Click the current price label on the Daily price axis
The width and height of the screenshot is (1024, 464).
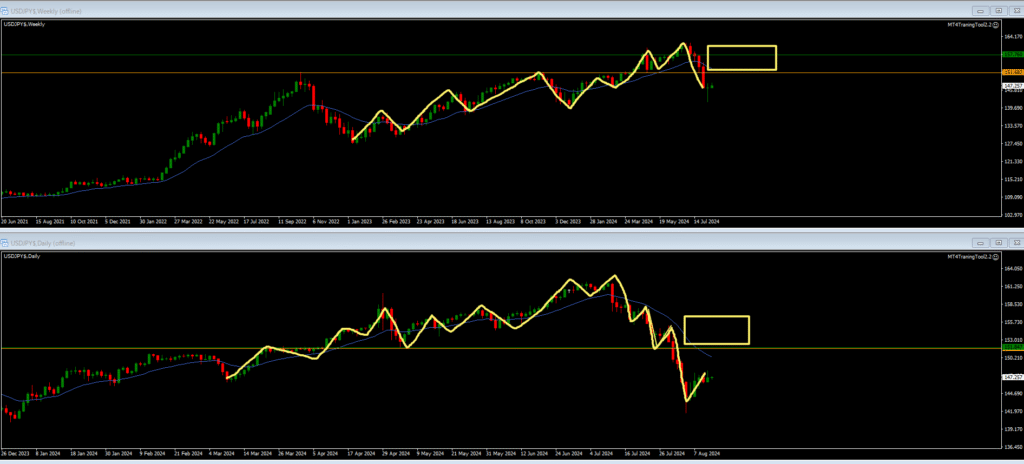(1011, 377)
